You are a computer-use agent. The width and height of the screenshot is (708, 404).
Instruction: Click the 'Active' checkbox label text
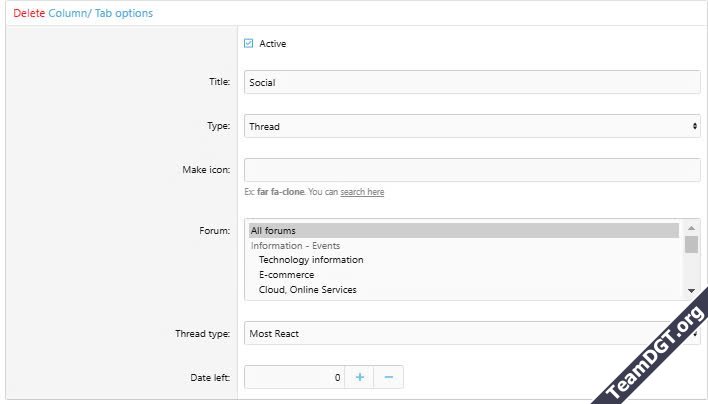coord(273,44)
